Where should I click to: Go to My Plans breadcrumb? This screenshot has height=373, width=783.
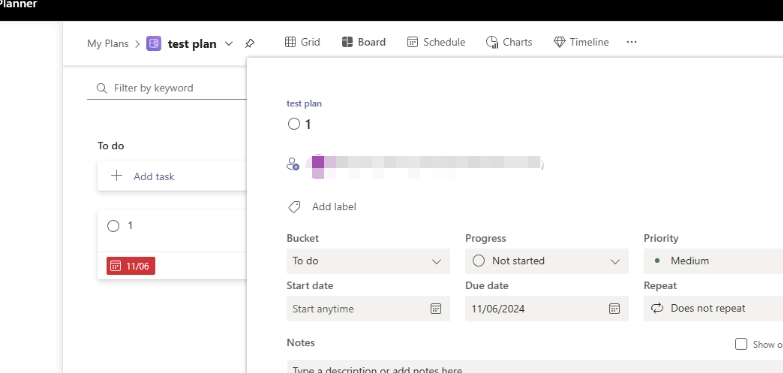(107, 43)
